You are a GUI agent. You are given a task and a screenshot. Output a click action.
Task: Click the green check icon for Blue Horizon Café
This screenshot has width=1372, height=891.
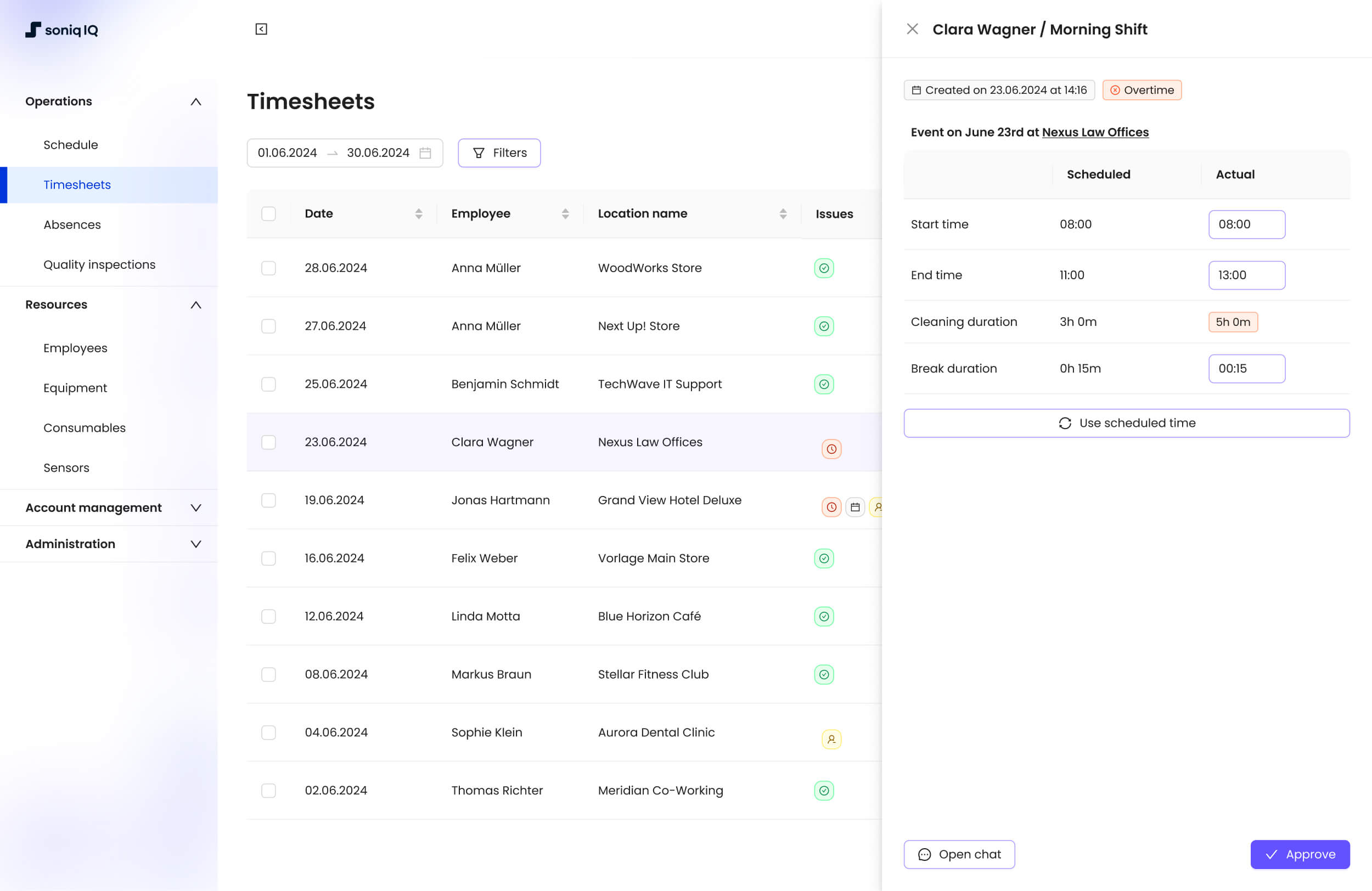(824, 617)
